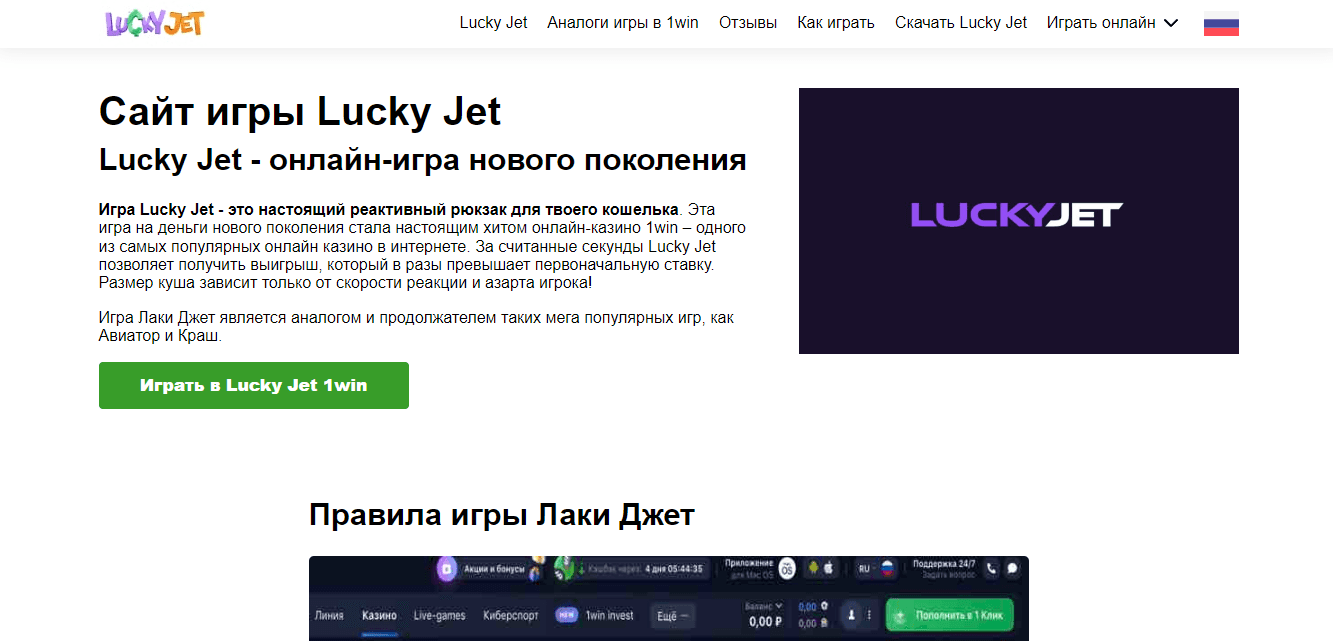The height and width of the screenshot is (641, 1333).
Task: Click the user profile icon in 1win toolbar
Action: pos(850,614)
